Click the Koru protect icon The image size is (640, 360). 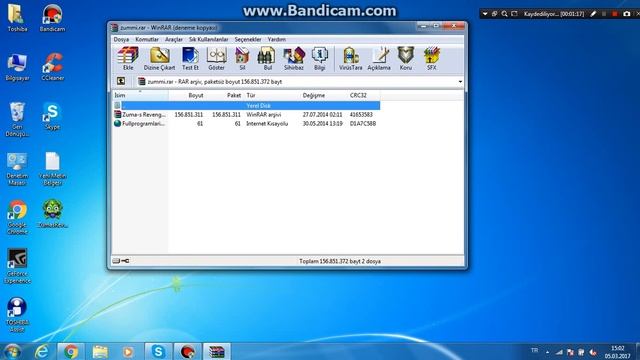tap(406, 58)
